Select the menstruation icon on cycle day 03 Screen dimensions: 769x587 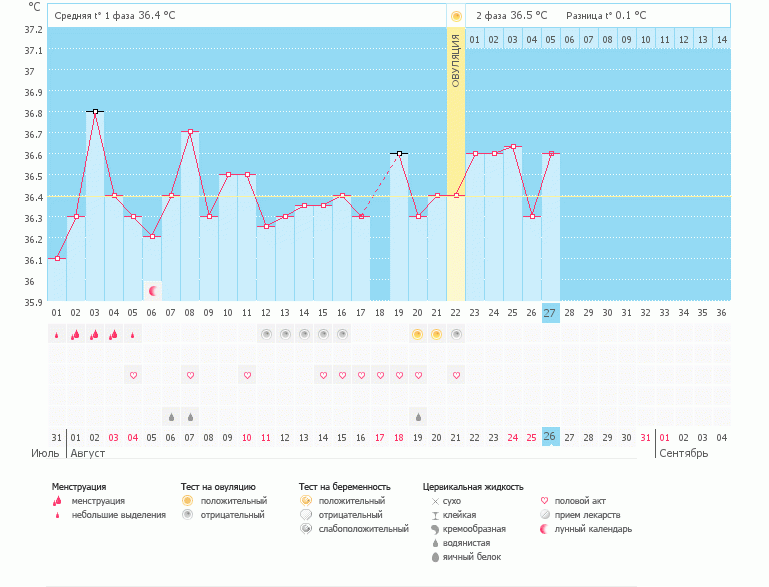click(95, 334)
